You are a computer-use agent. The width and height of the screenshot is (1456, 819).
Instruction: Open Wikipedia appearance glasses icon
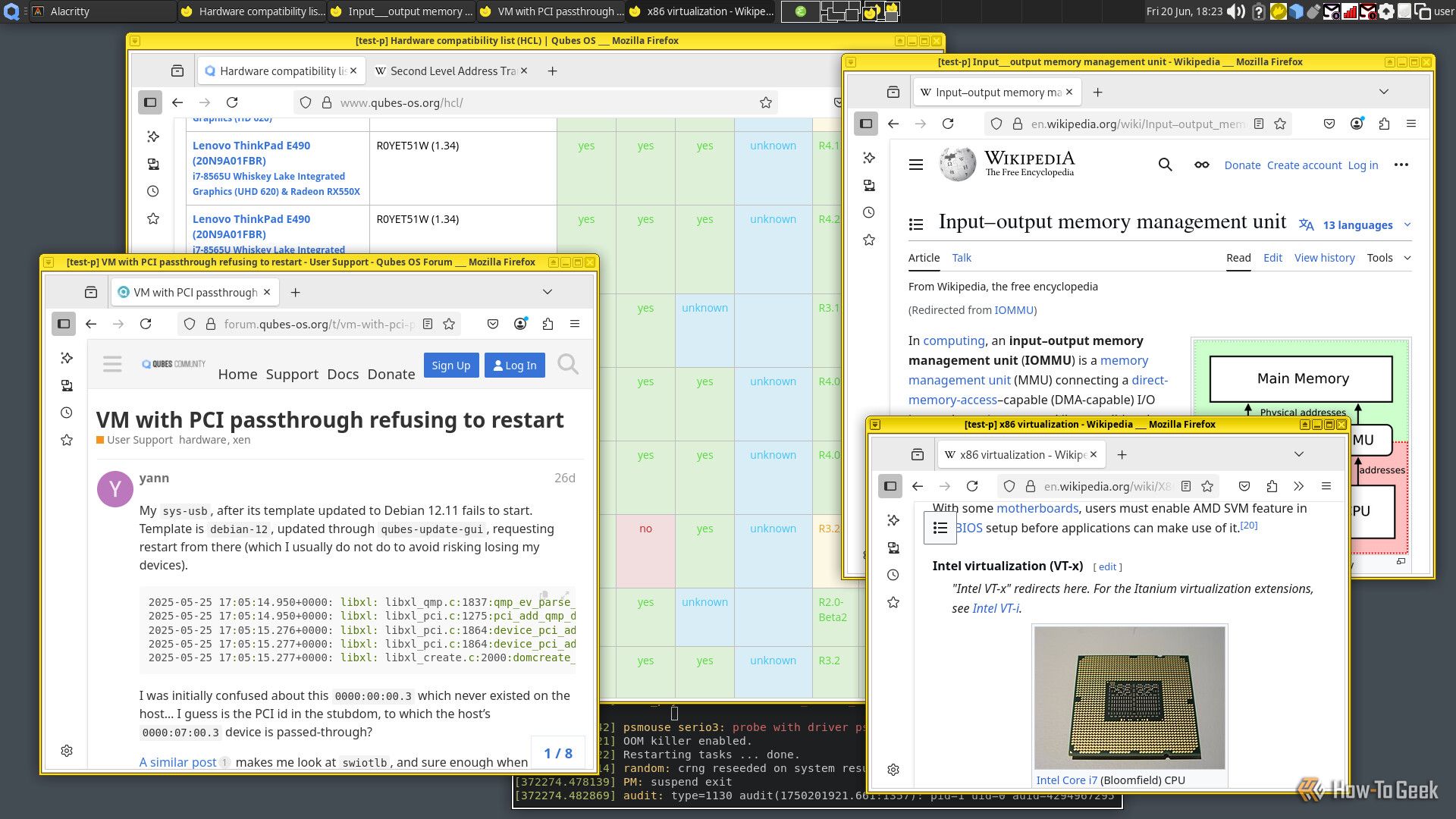tap(1202, 165)
